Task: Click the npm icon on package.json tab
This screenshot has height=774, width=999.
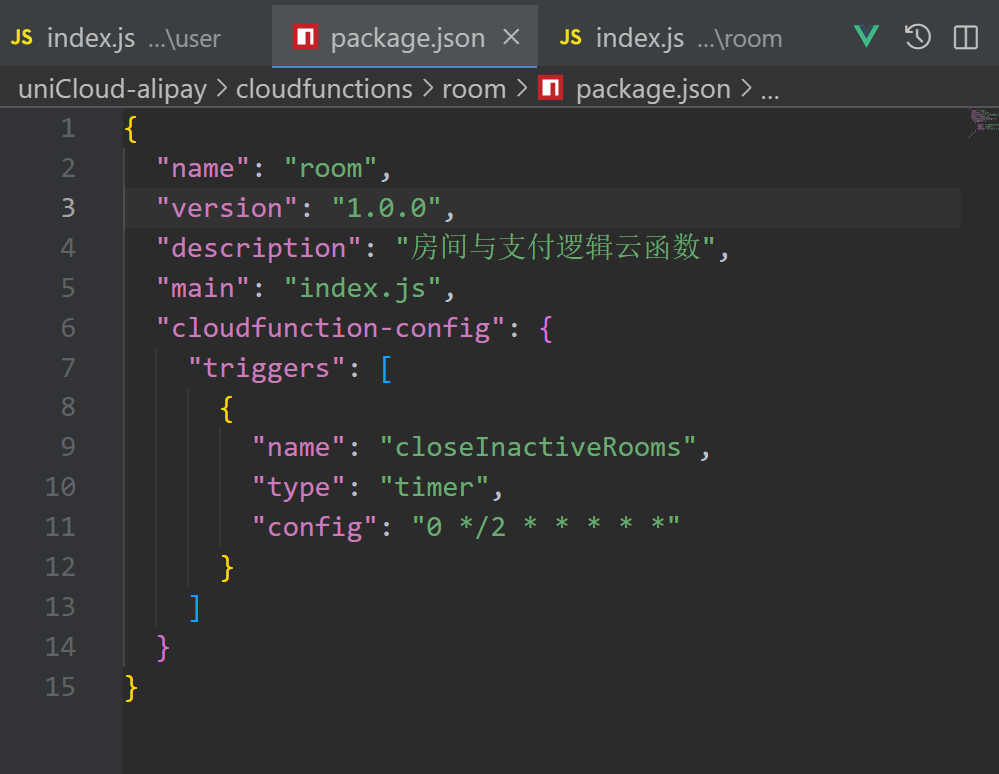Action: [305, 38]
